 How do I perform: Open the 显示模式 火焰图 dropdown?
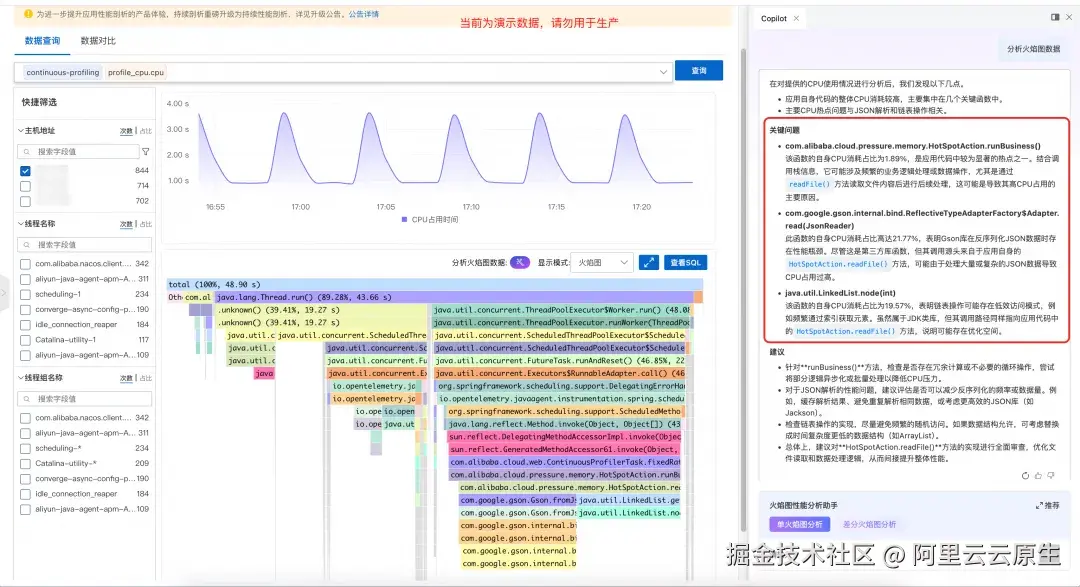[x=602, y=262]
